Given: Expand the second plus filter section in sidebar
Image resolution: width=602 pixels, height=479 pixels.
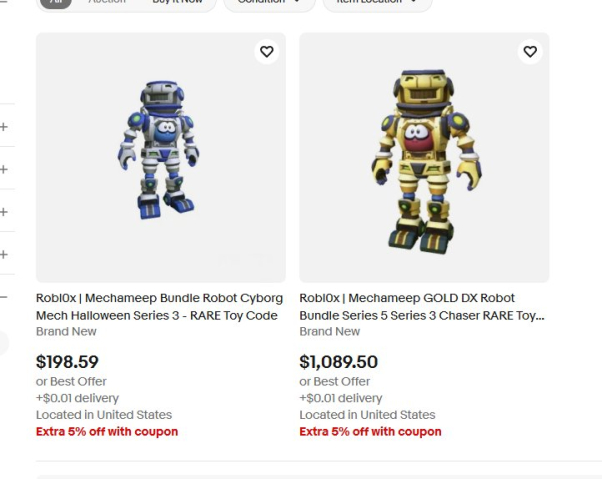Looking at the screenshot, I should [4, 169].
